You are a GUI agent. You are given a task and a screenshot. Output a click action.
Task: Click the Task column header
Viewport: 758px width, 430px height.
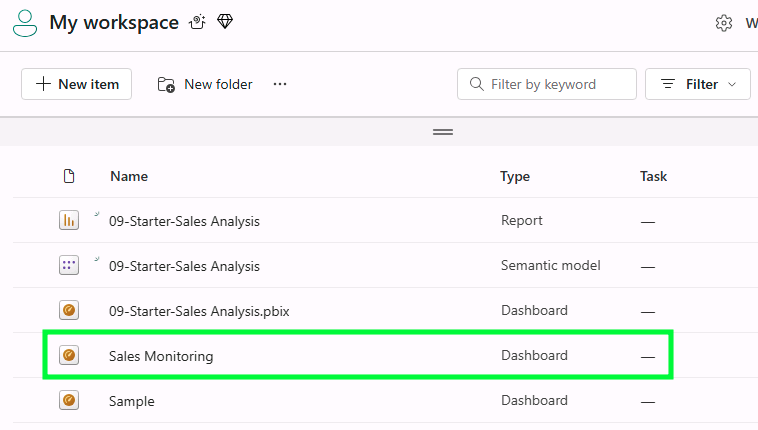[653, 176]
